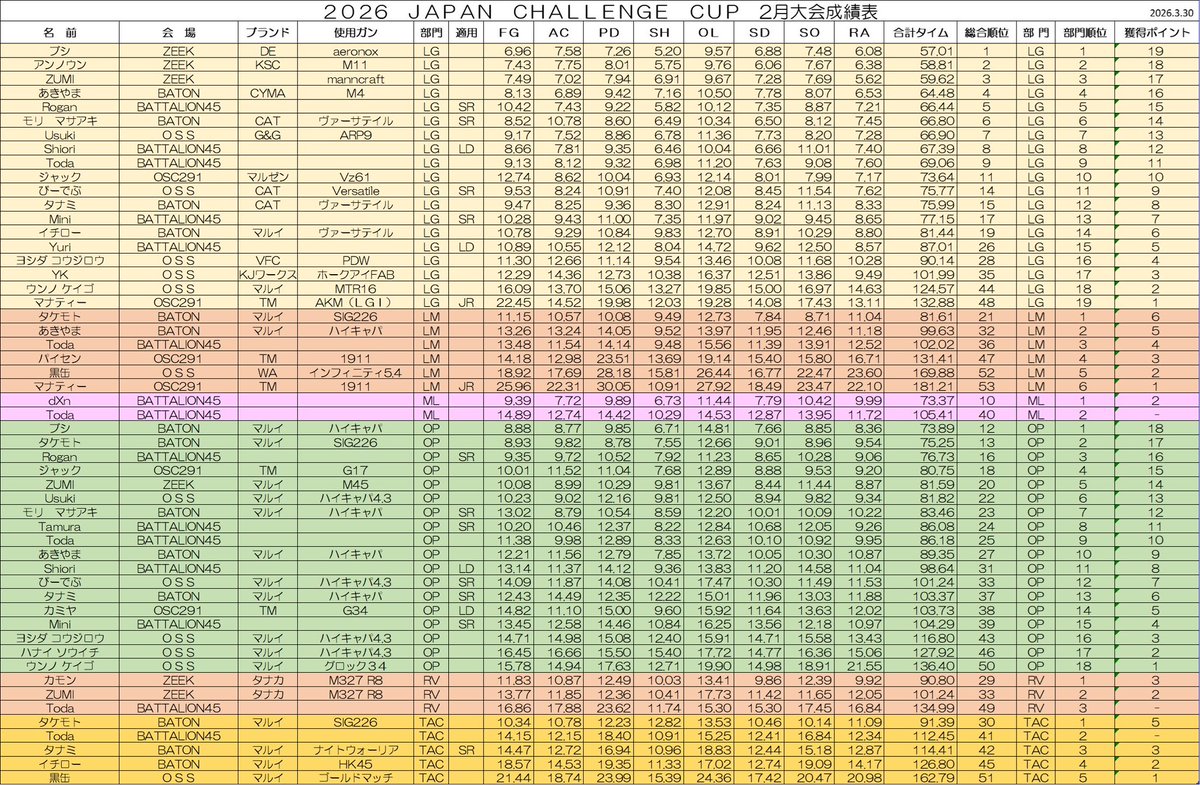
Task: Click the gun cell 'AKM (LGI)'
Action: point(357,301)
